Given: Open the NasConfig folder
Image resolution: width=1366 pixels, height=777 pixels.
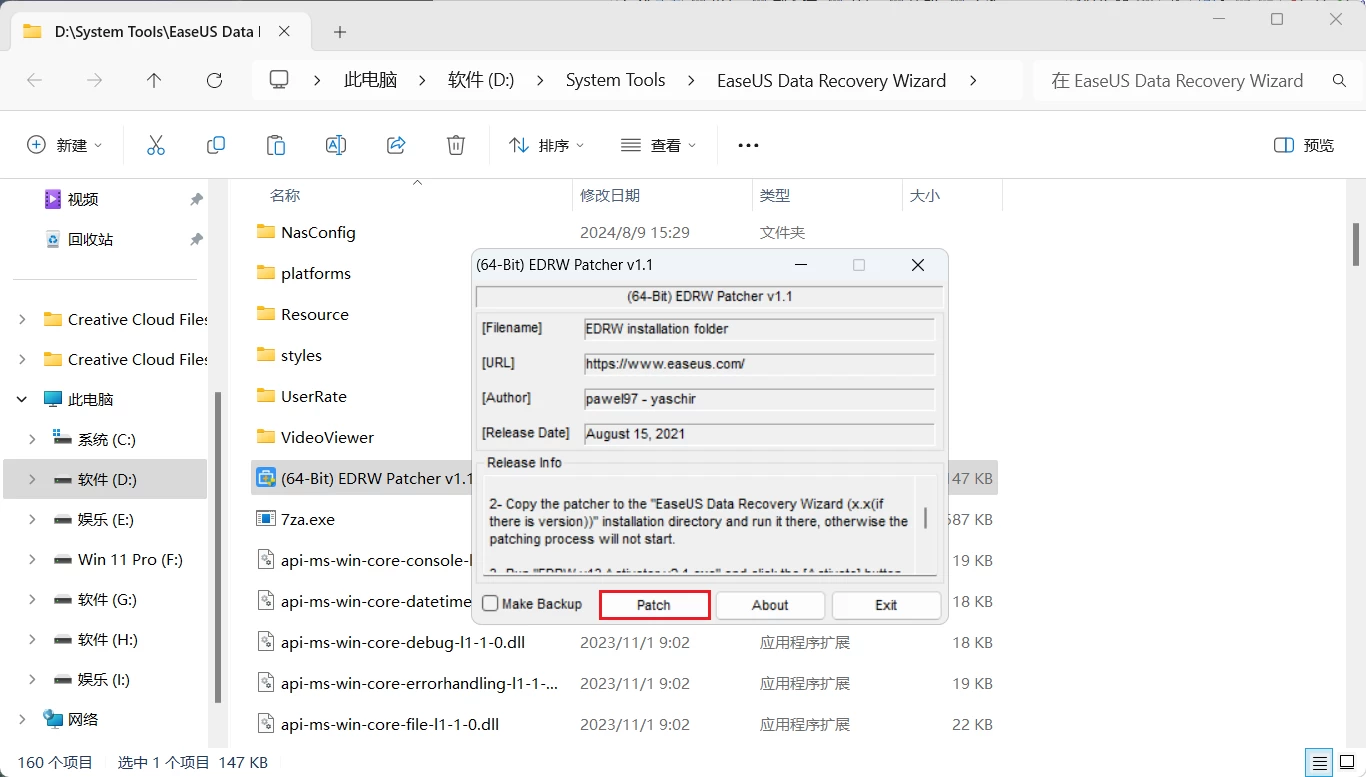Looking at the screenshot, I should 318,232.
